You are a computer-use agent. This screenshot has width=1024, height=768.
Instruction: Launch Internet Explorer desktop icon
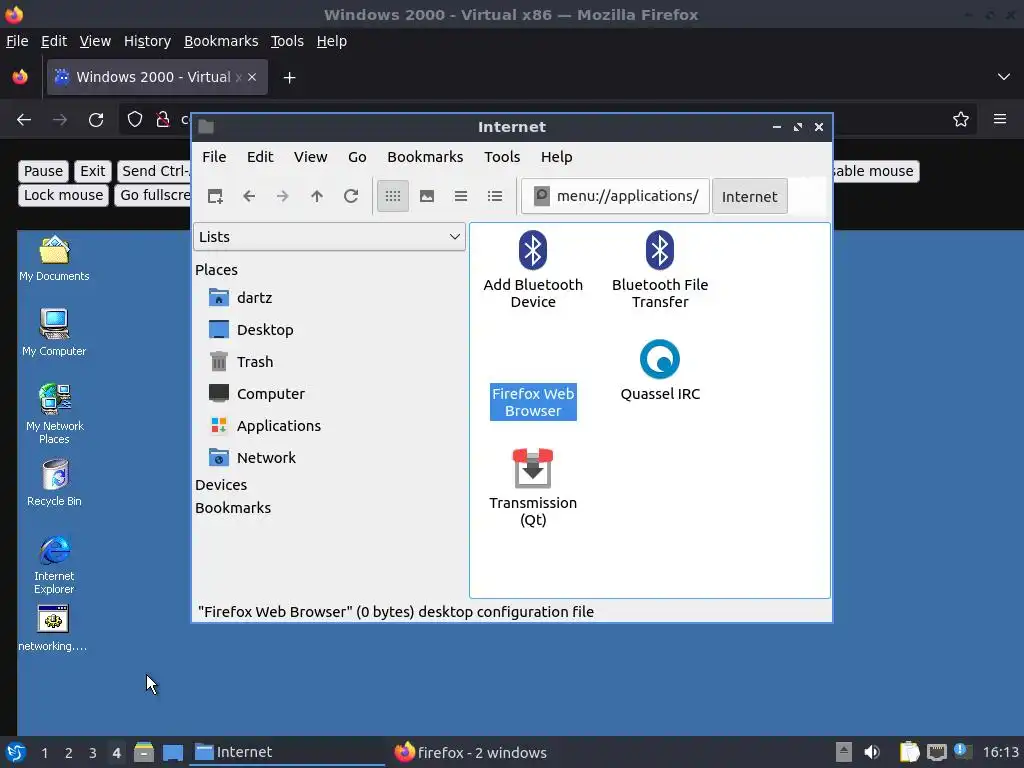(54, 566)
